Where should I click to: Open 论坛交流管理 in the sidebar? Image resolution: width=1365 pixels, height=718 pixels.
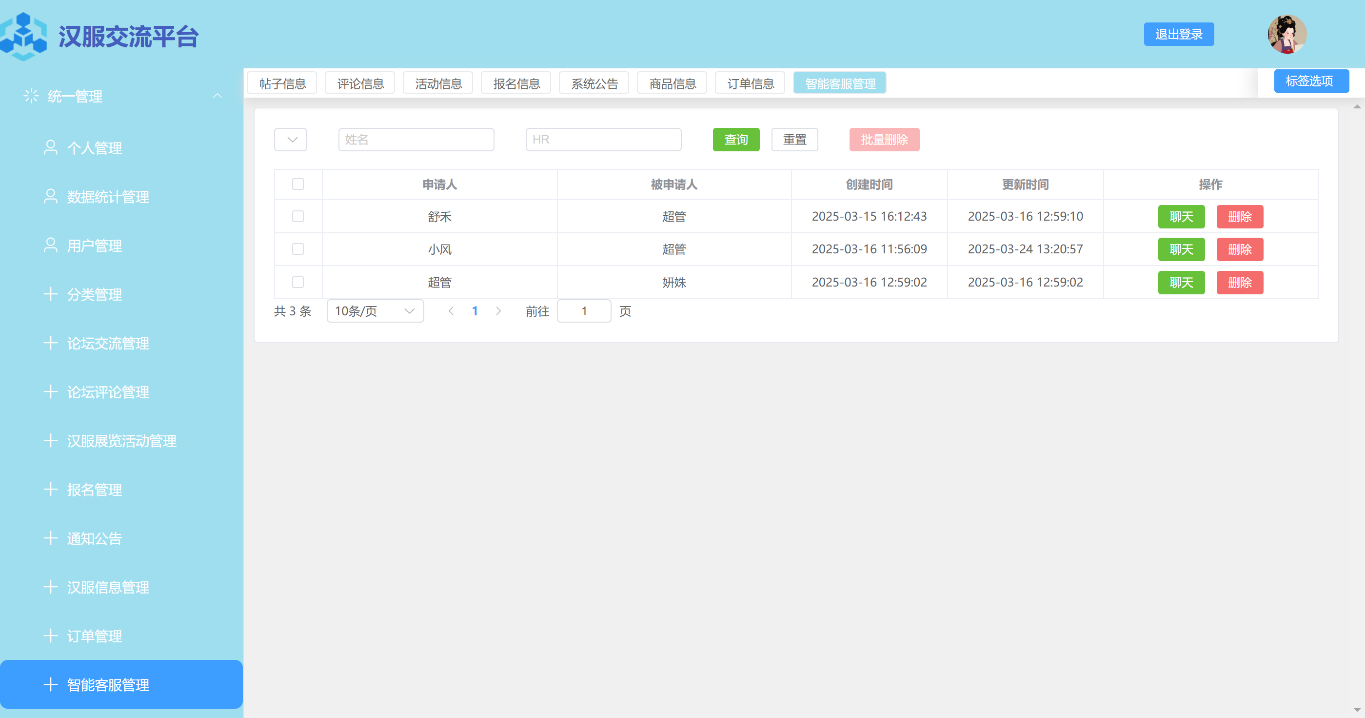click(121, 344)
